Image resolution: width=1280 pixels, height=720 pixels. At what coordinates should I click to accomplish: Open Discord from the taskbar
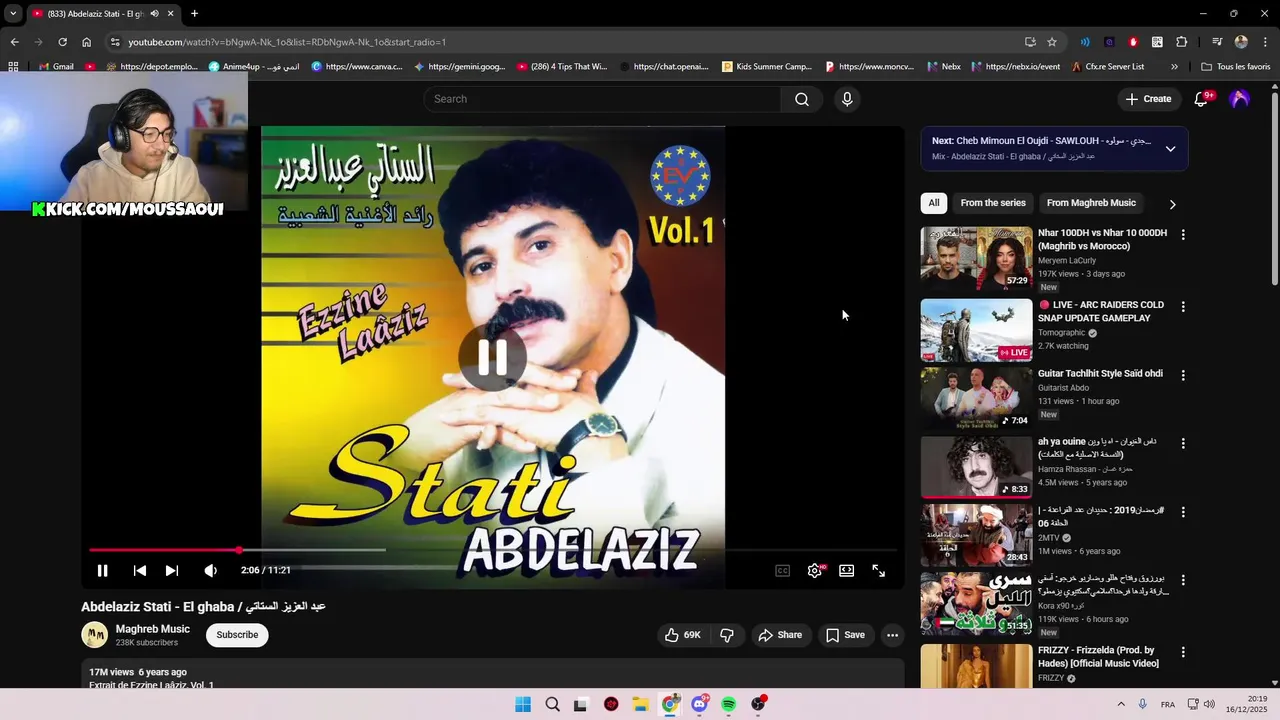click(x=699, y=704)
